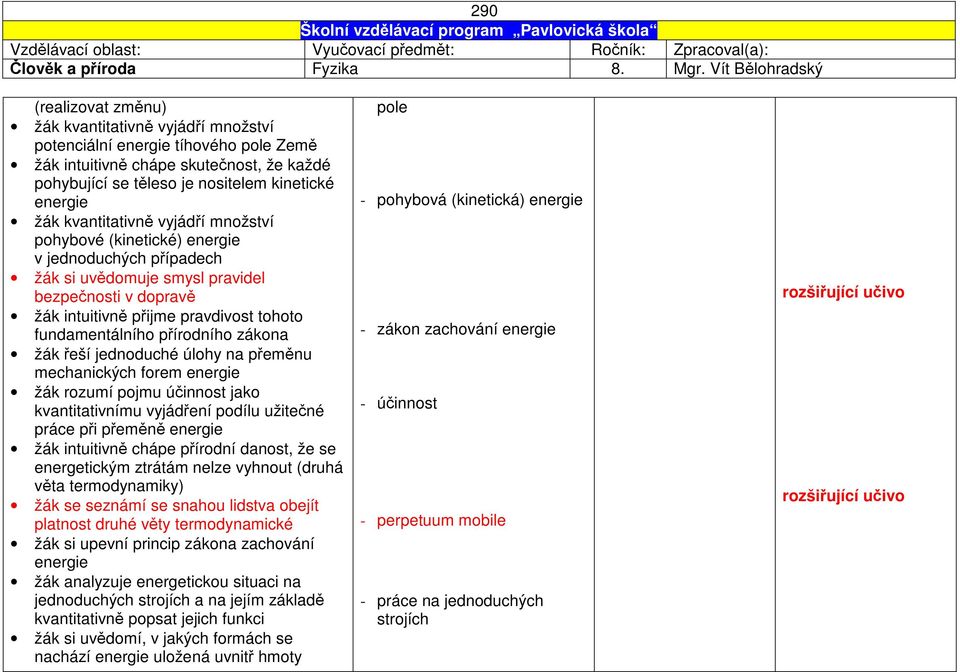Click the first red "rozšiřující učivo" label
Image resolution: width=960 pixels, height=672 pixels.
tap(843, 292)
